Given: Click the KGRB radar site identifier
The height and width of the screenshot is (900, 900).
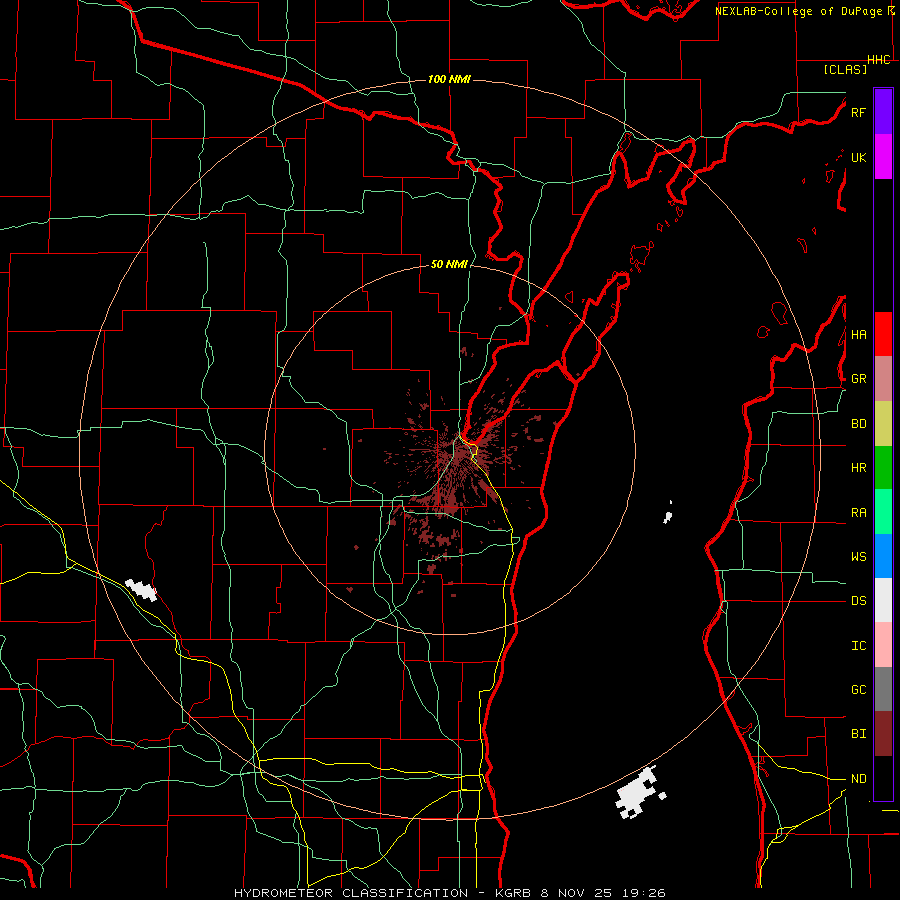Looking at the screenshot, I should click(x=515, y=893).
